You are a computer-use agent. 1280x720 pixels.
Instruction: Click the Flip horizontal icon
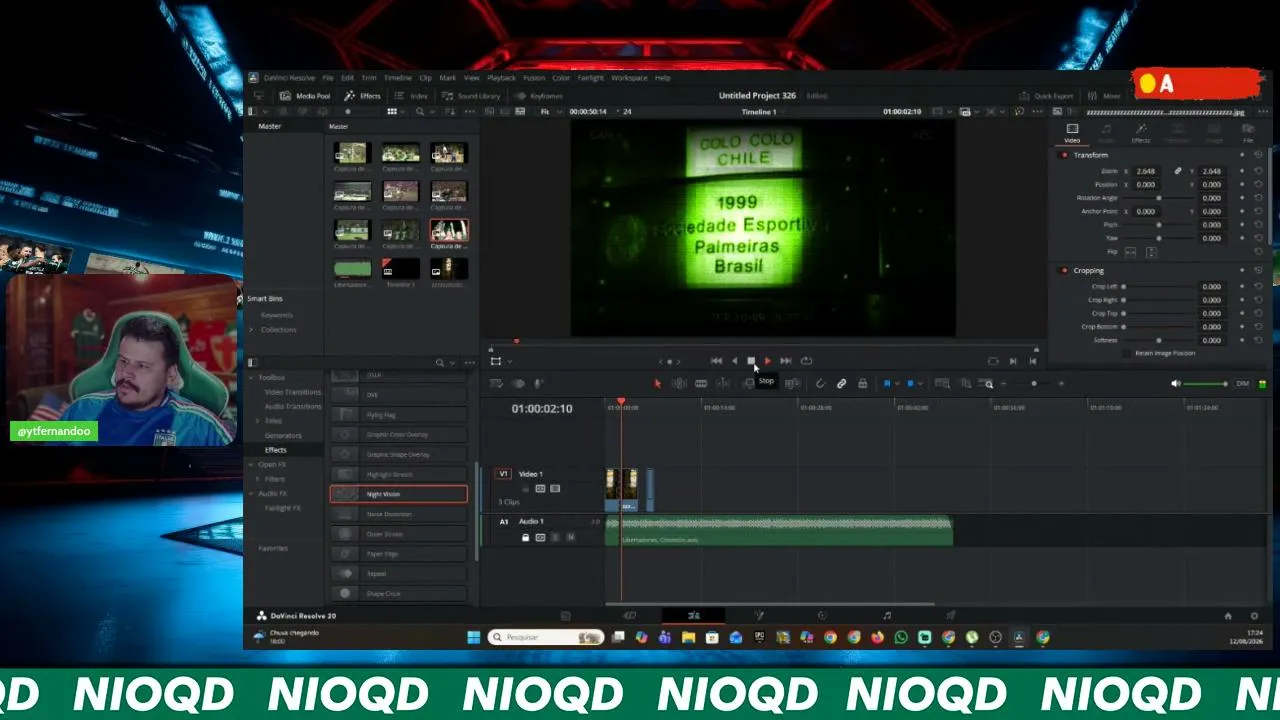(1131, 252)
